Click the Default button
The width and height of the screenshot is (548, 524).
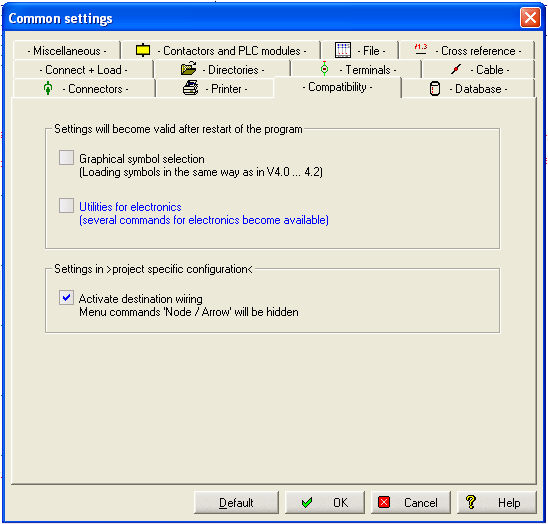click(x=236, y=503)
